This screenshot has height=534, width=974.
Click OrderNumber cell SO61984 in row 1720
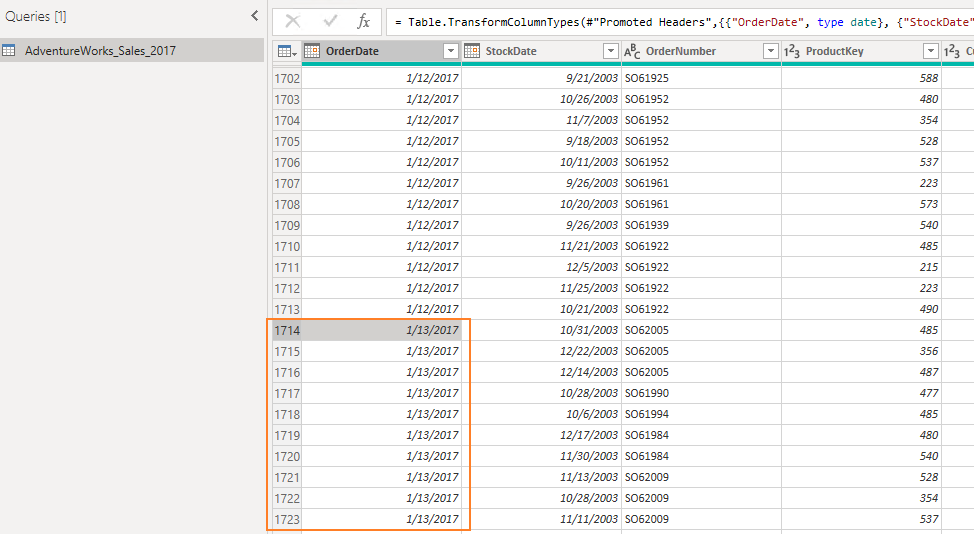(x=701, y=456)
